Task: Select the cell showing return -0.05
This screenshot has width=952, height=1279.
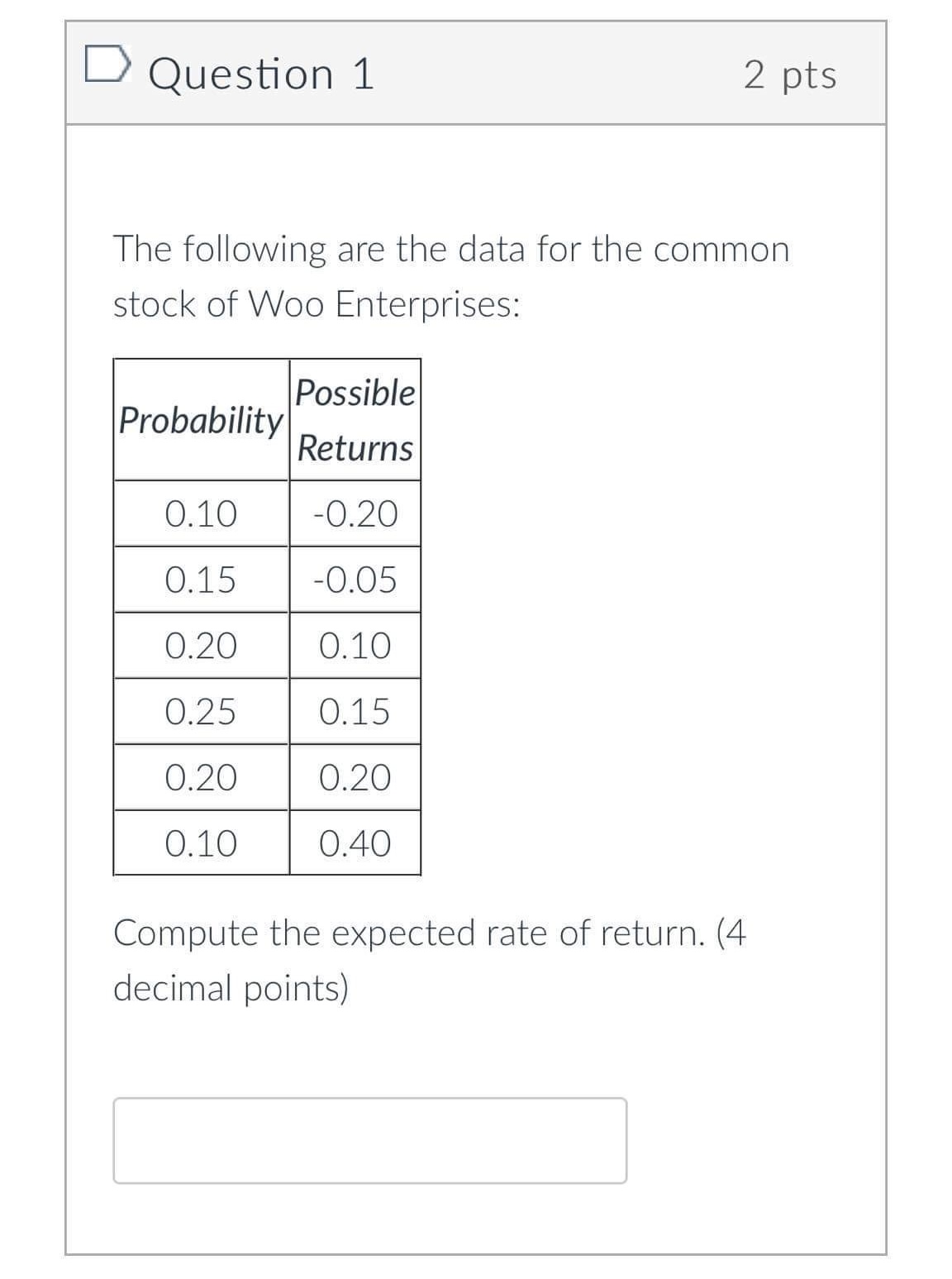Action: (x=355, y=580)
